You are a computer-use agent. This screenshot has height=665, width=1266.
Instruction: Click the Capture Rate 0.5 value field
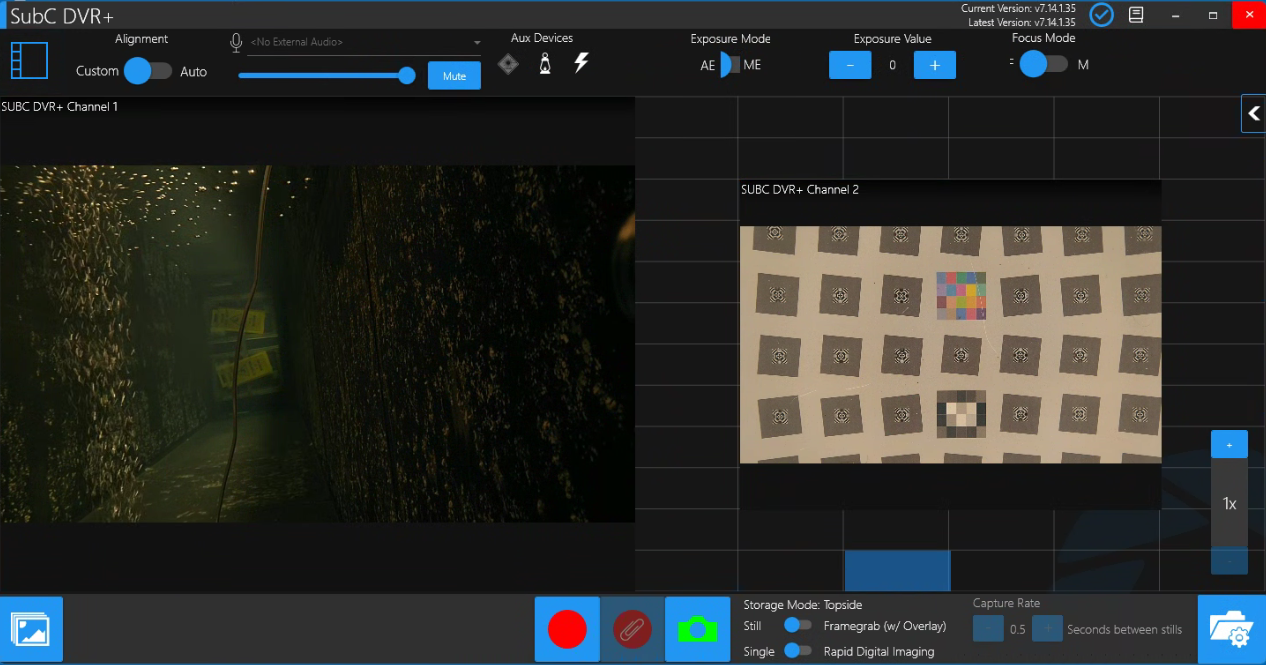pyautogui.click(x=1017, y=630)
